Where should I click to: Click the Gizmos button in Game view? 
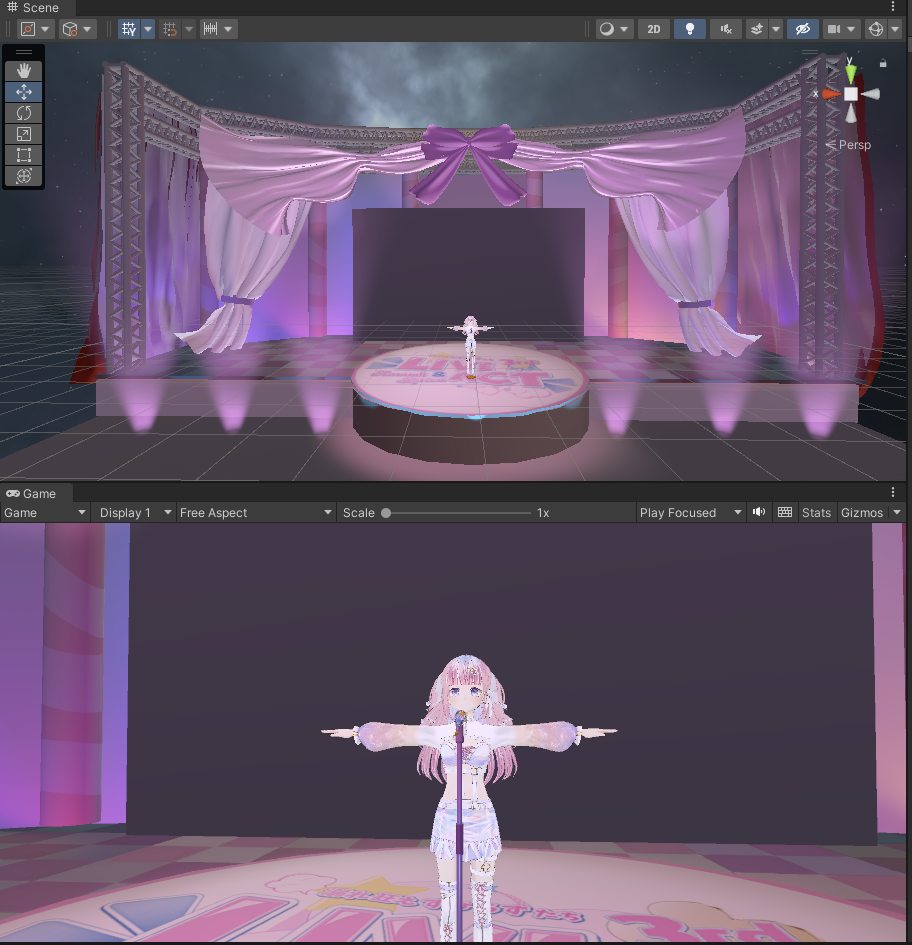point(861,512)
